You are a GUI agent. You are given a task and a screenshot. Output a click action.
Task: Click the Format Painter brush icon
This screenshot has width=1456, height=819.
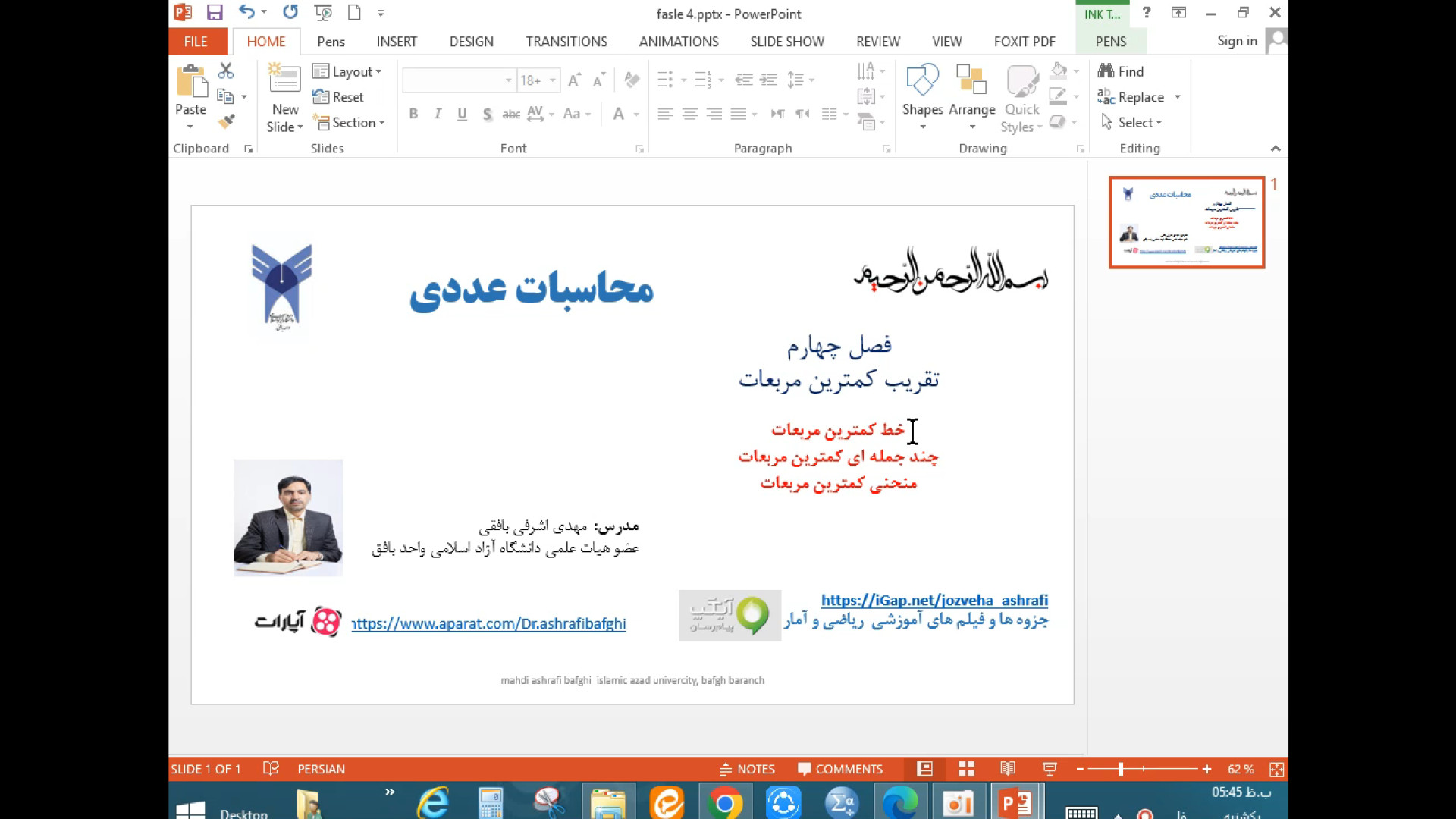[226, 121]
